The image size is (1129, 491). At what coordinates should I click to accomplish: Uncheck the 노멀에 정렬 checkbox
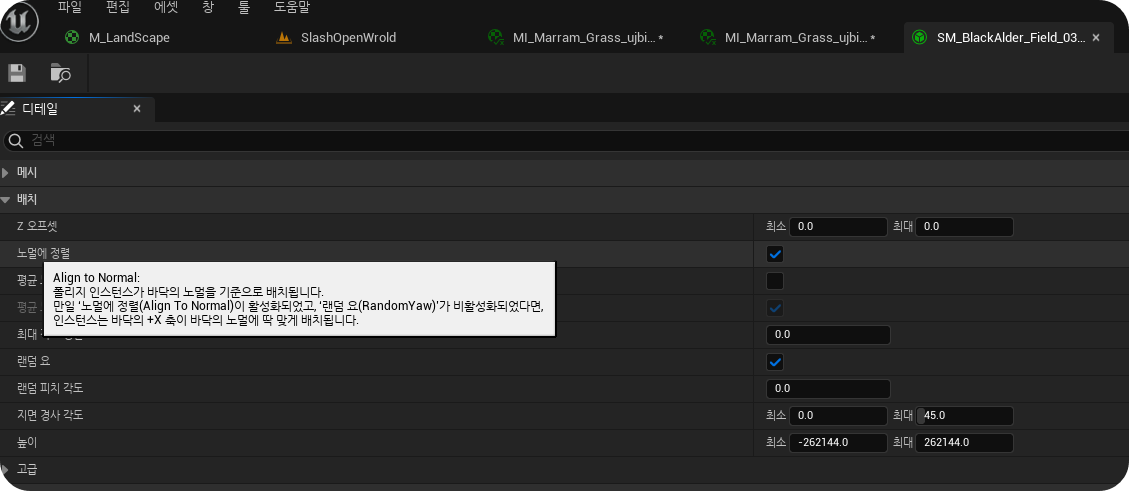pyautogui.click(x=775, y=254)
